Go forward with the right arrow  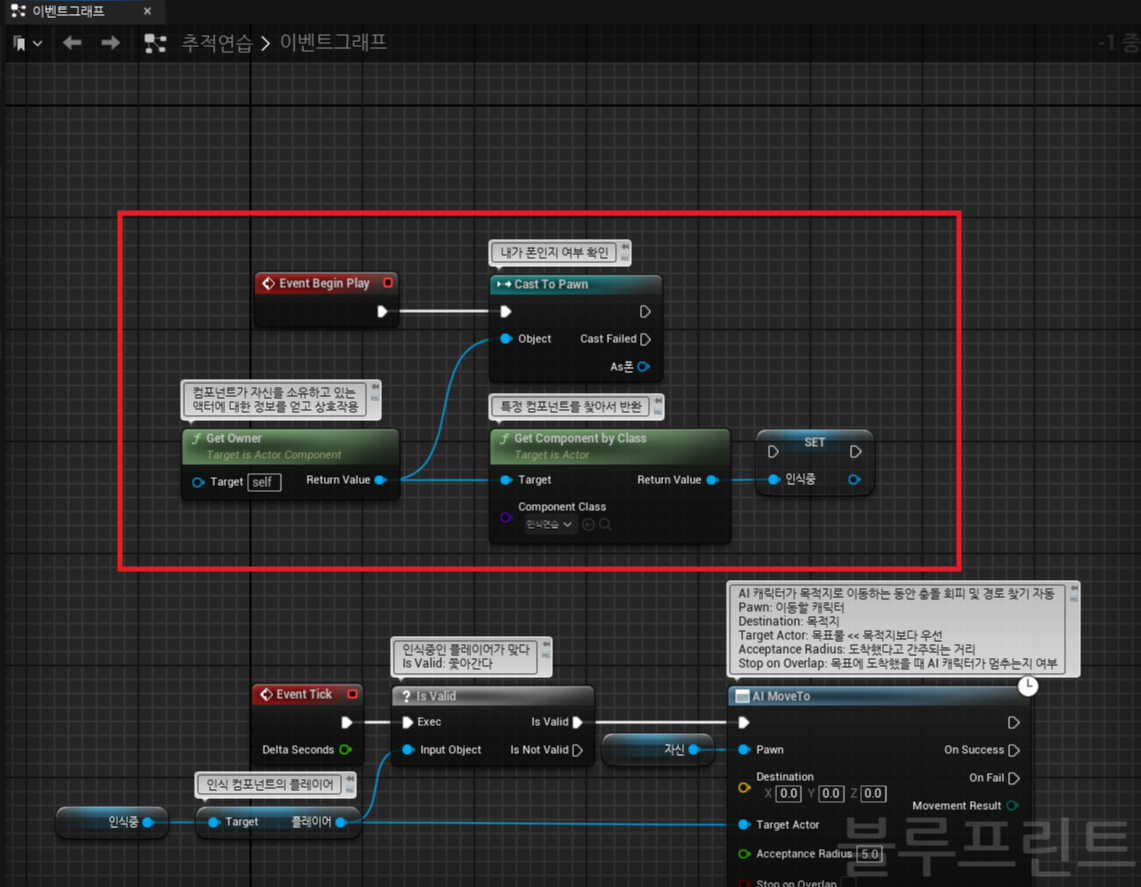point(111,43)
